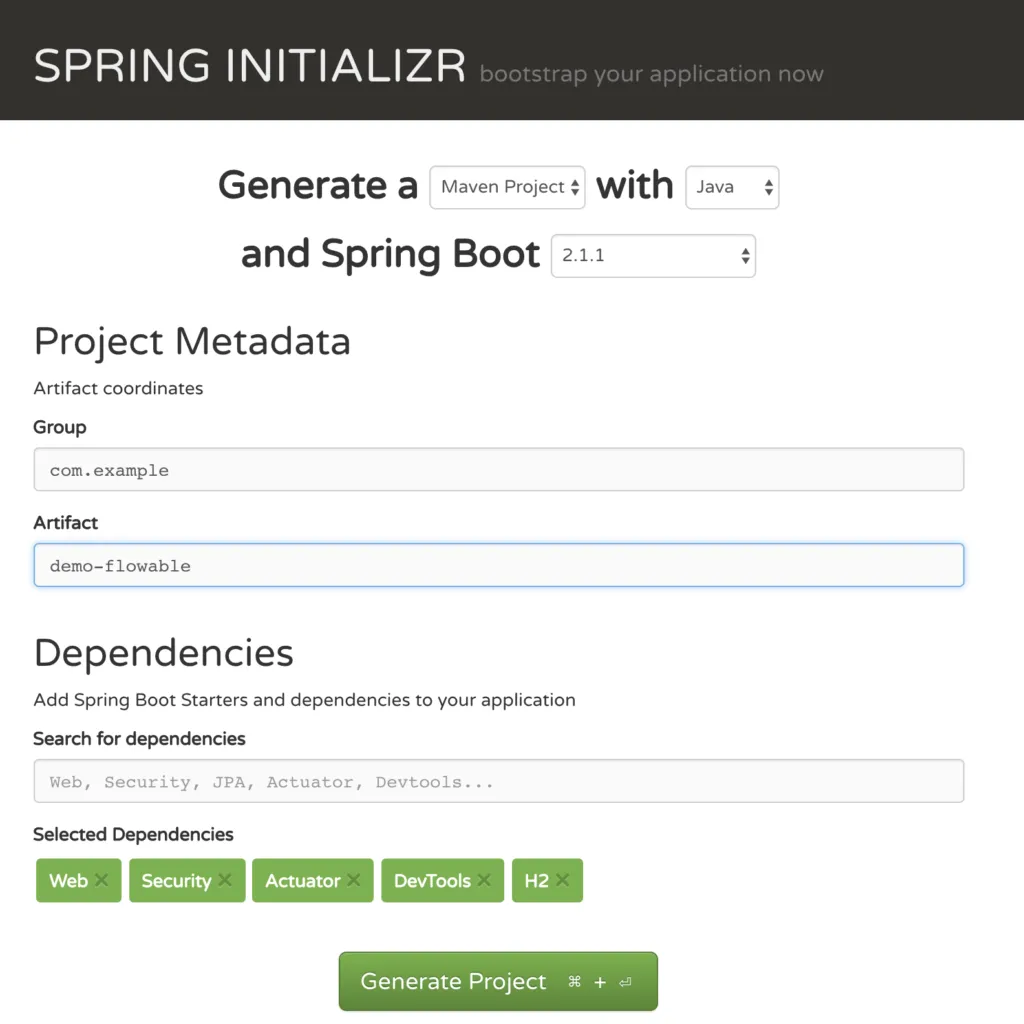Click the Web dependency label
Viewport: 1024px width, 1024px height.
pyautogui.click(x=69, y=880)
